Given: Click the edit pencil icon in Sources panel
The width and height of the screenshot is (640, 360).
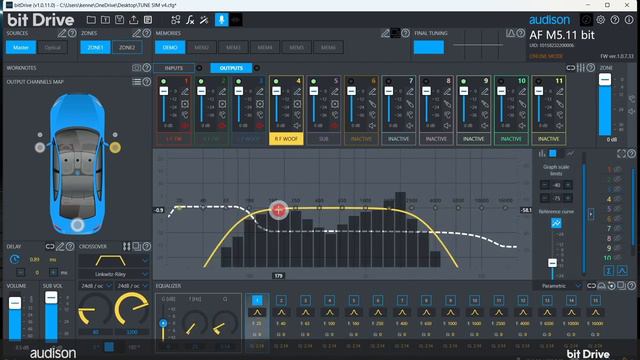Looking at the screenshot, I should pyautogui.click(x=62, y=33).
